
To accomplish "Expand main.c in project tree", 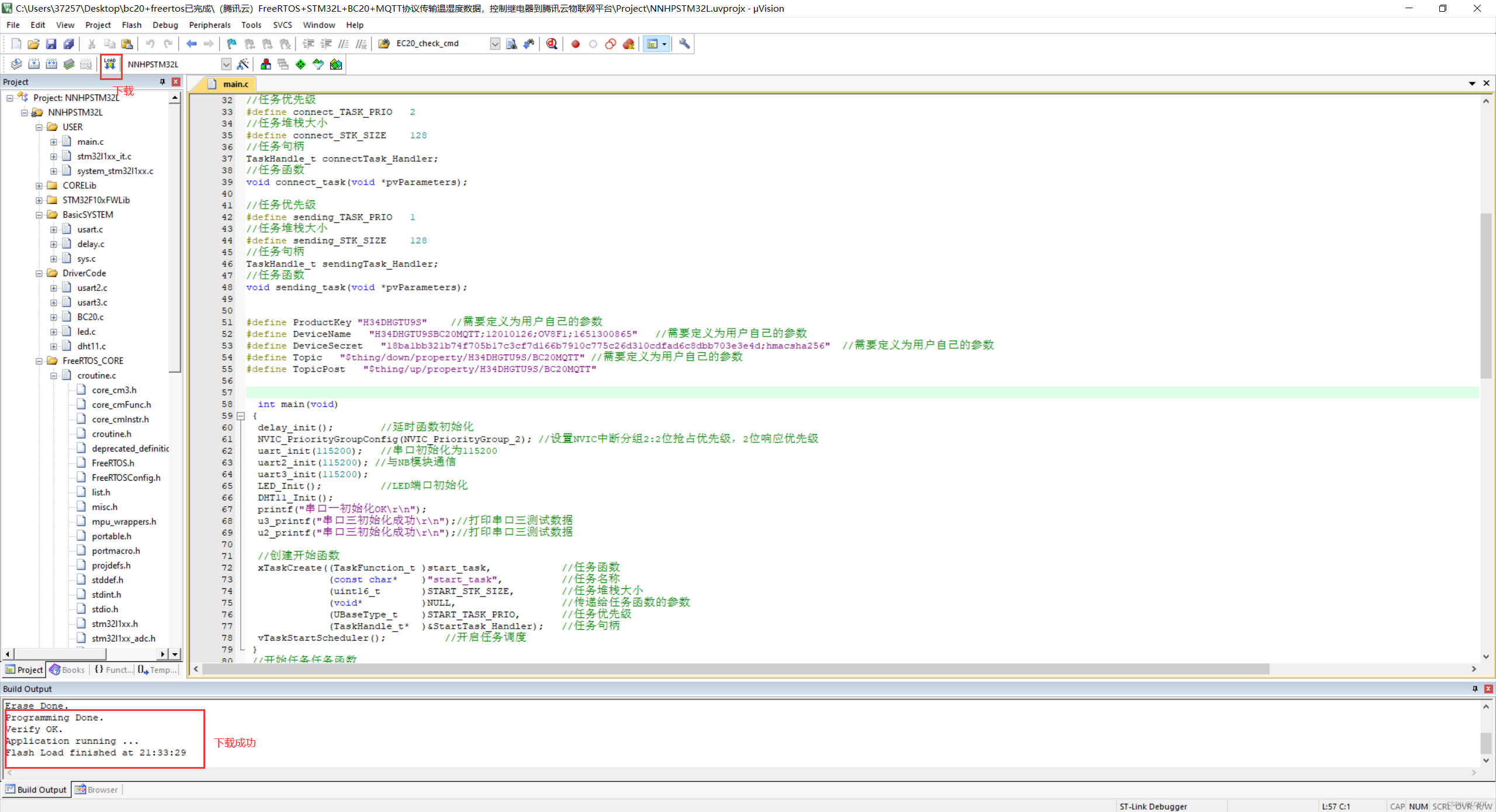I will [x=53, y=142].
